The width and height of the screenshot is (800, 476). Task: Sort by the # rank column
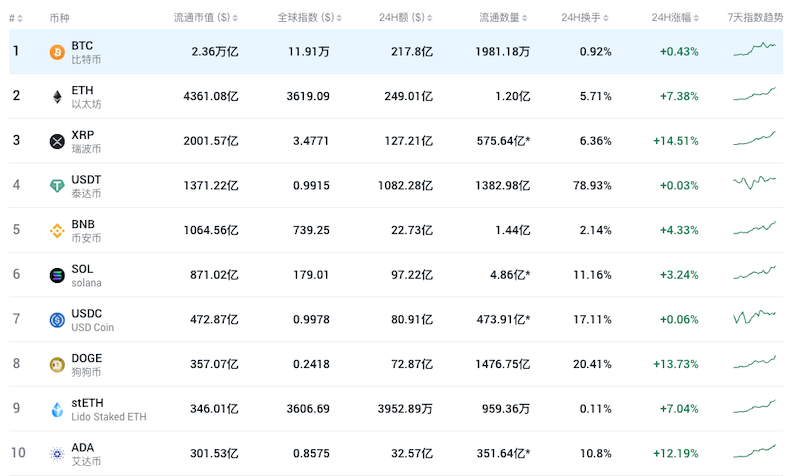12,18
